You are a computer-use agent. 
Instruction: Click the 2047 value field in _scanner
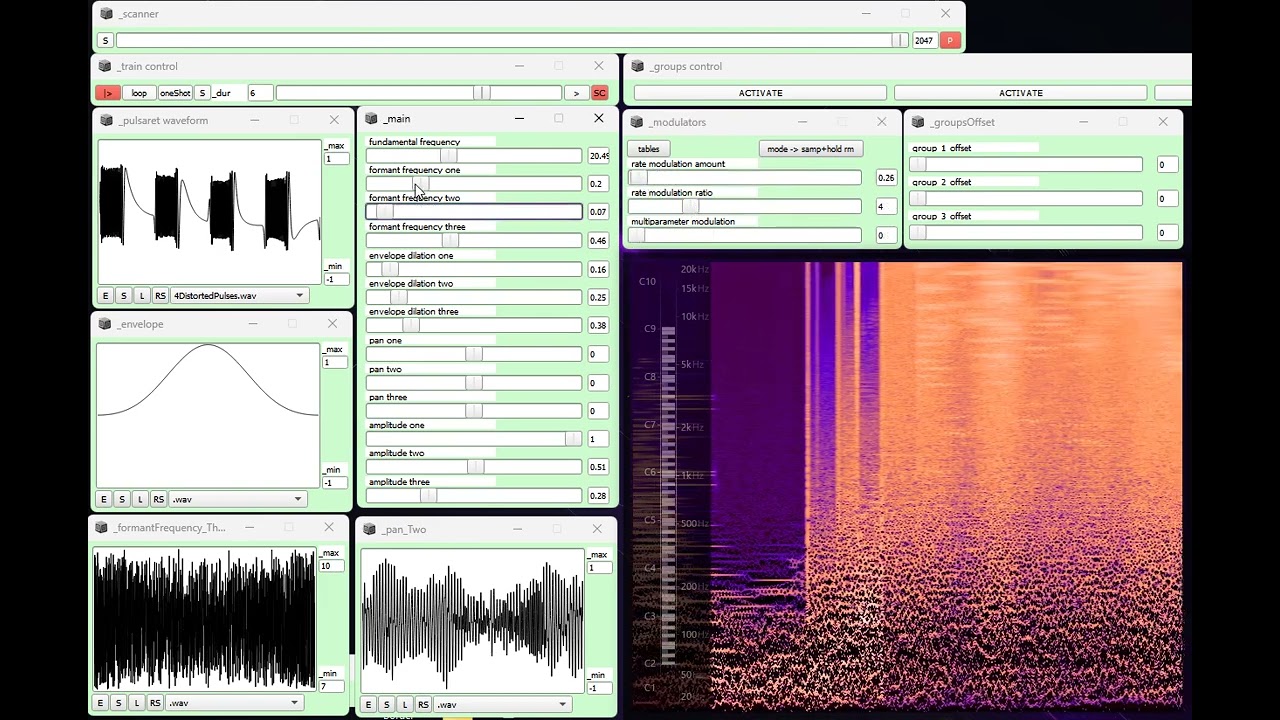click(924, 41)
